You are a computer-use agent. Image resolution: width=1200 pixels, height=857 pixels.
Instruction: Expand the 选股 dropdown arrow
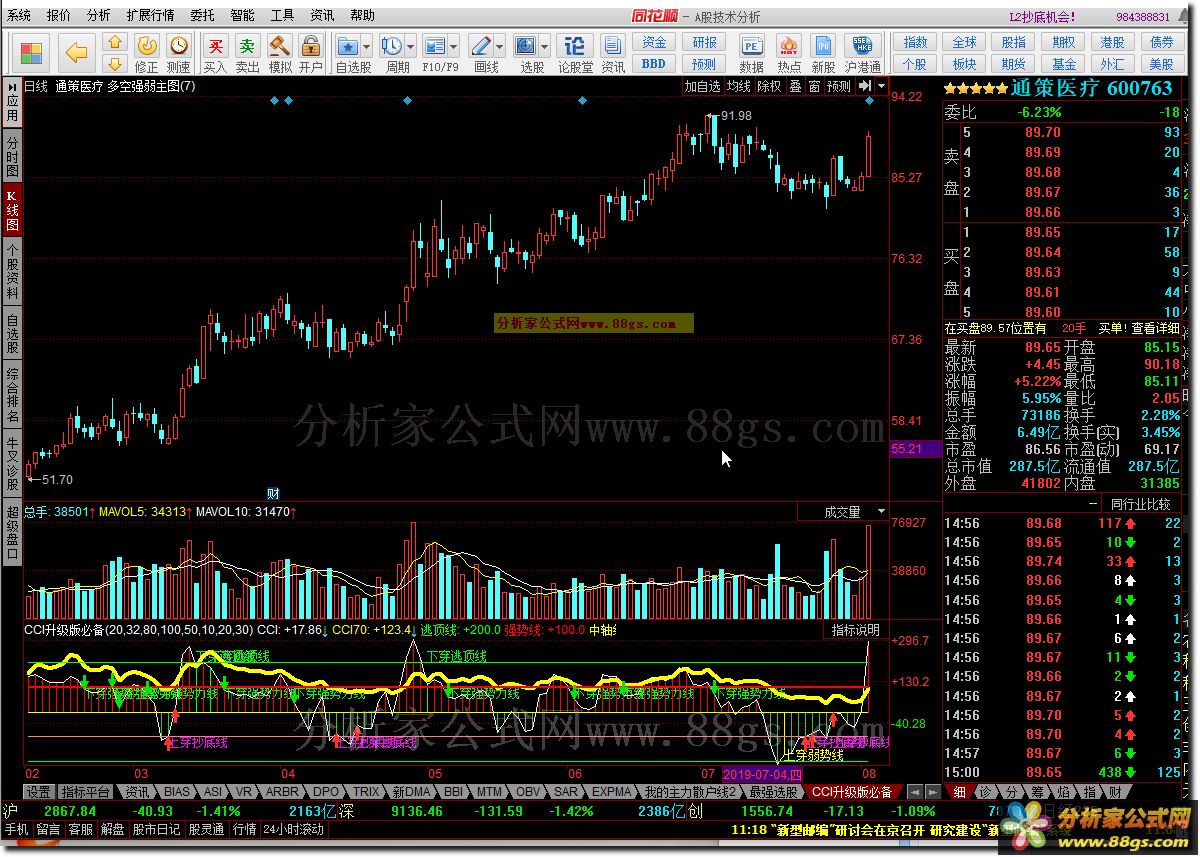(x=545, y=46)
